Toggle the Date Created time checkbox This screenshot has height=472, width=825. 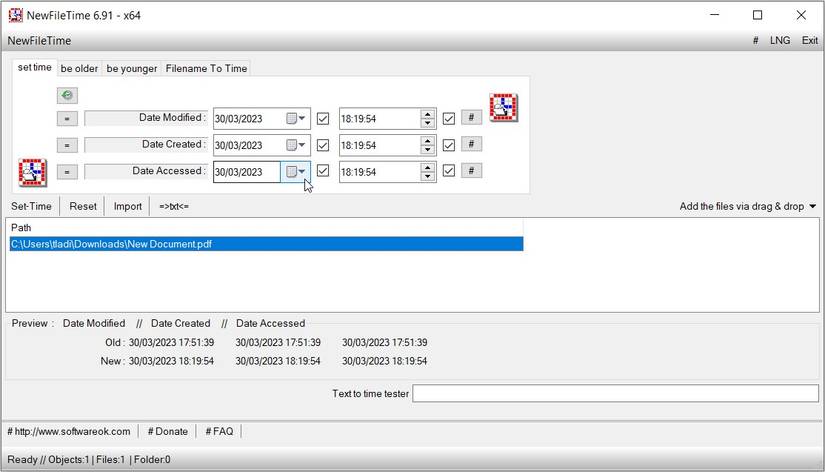[x=449, y=145]
